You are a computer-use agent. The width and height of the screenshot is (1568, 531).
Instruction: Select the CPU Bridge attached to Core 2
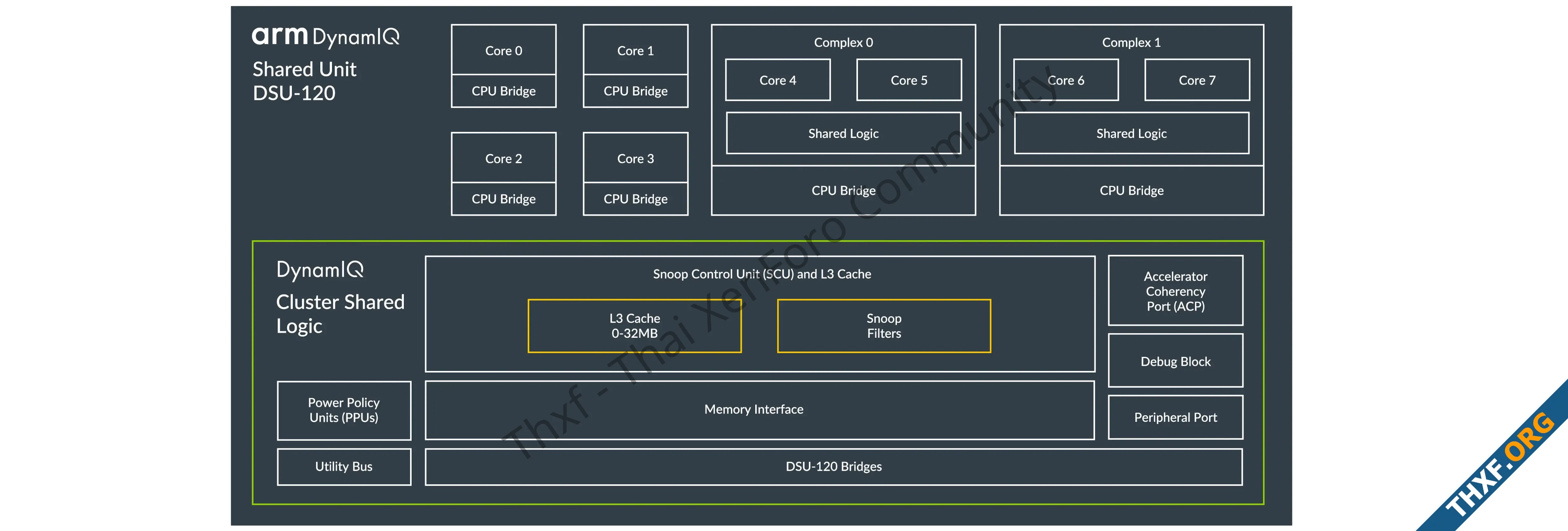pos(503,199)
